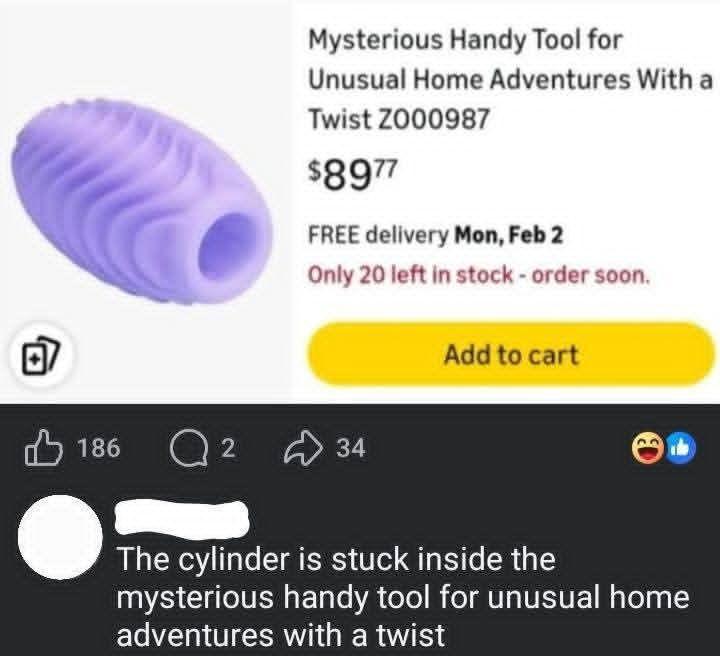Click the Z000987 model number text
The width and height of the screenshot is (720, 656).
[x=433, y=118]
